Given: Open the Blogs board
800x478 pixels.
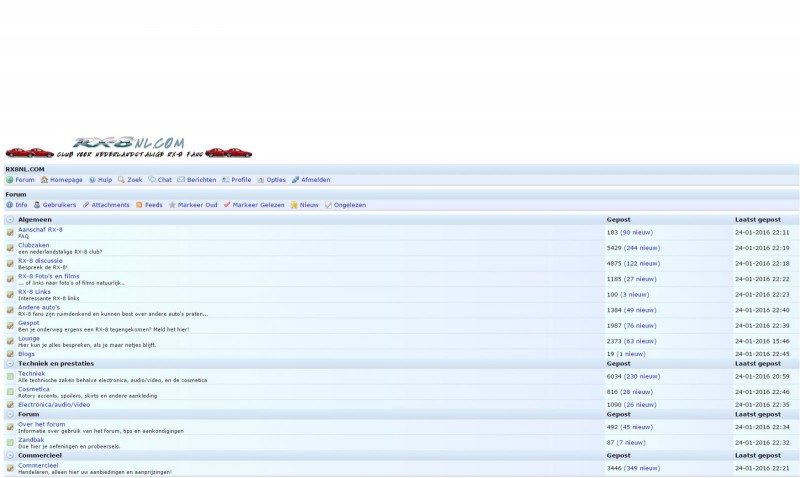Looking at the screenshot, I should (27, 354).
